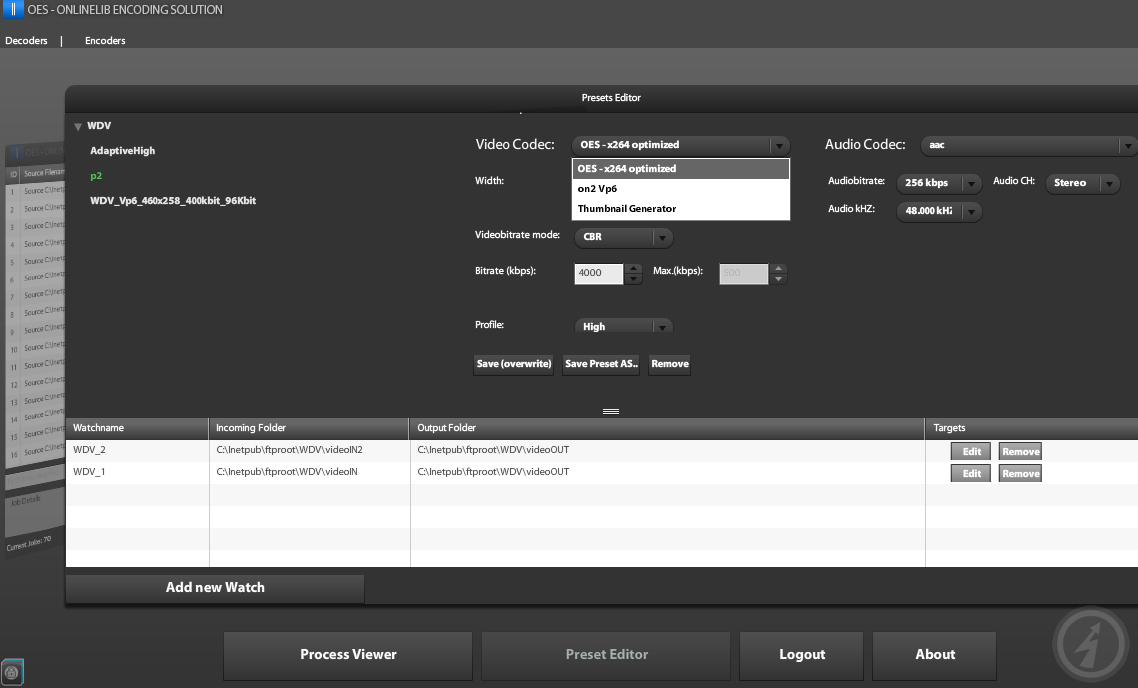Click the lightning bolt logo icon
The image size is (1138, 688).
pos(1090,644)
